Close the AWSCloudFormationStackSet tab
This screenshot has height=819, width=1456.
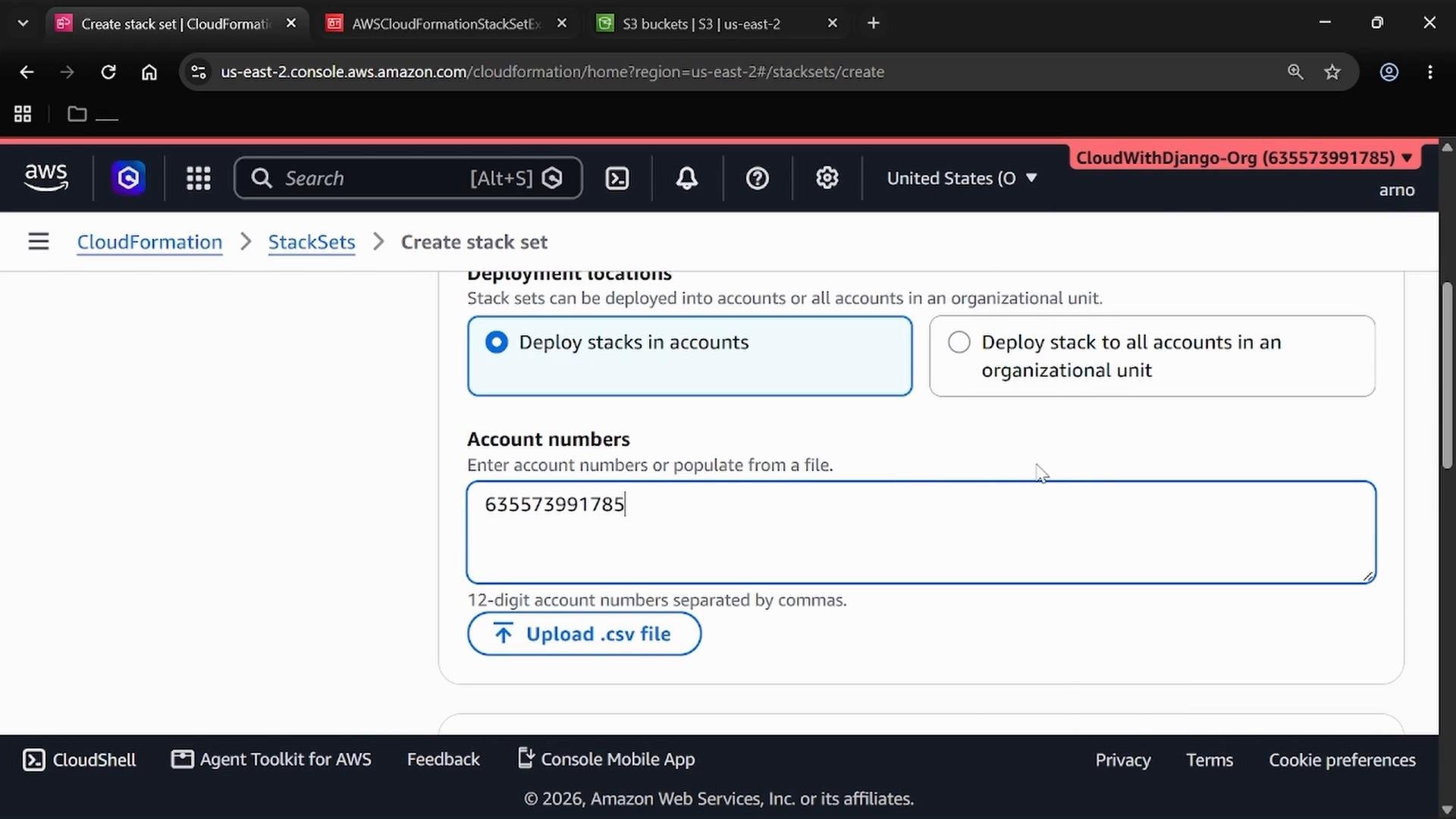coord(562,24)
